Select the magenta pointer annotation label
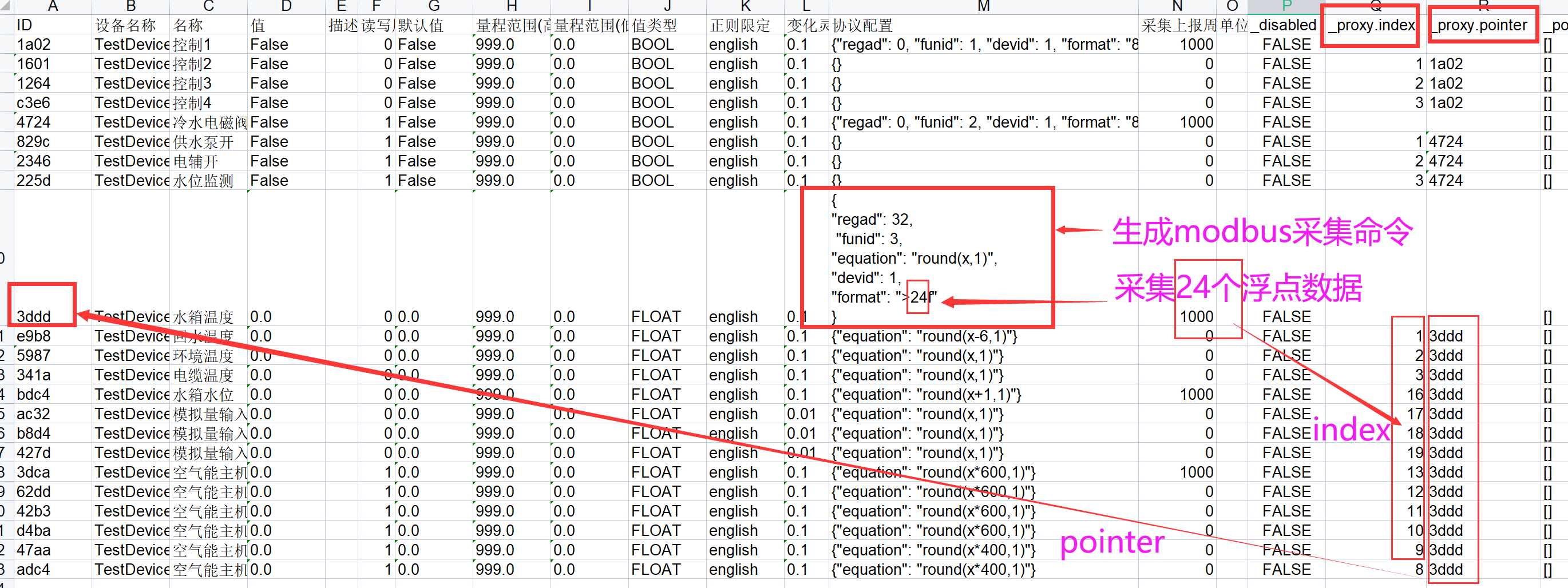This screenshot has height=588, width=1568. tap(1111, 541)
